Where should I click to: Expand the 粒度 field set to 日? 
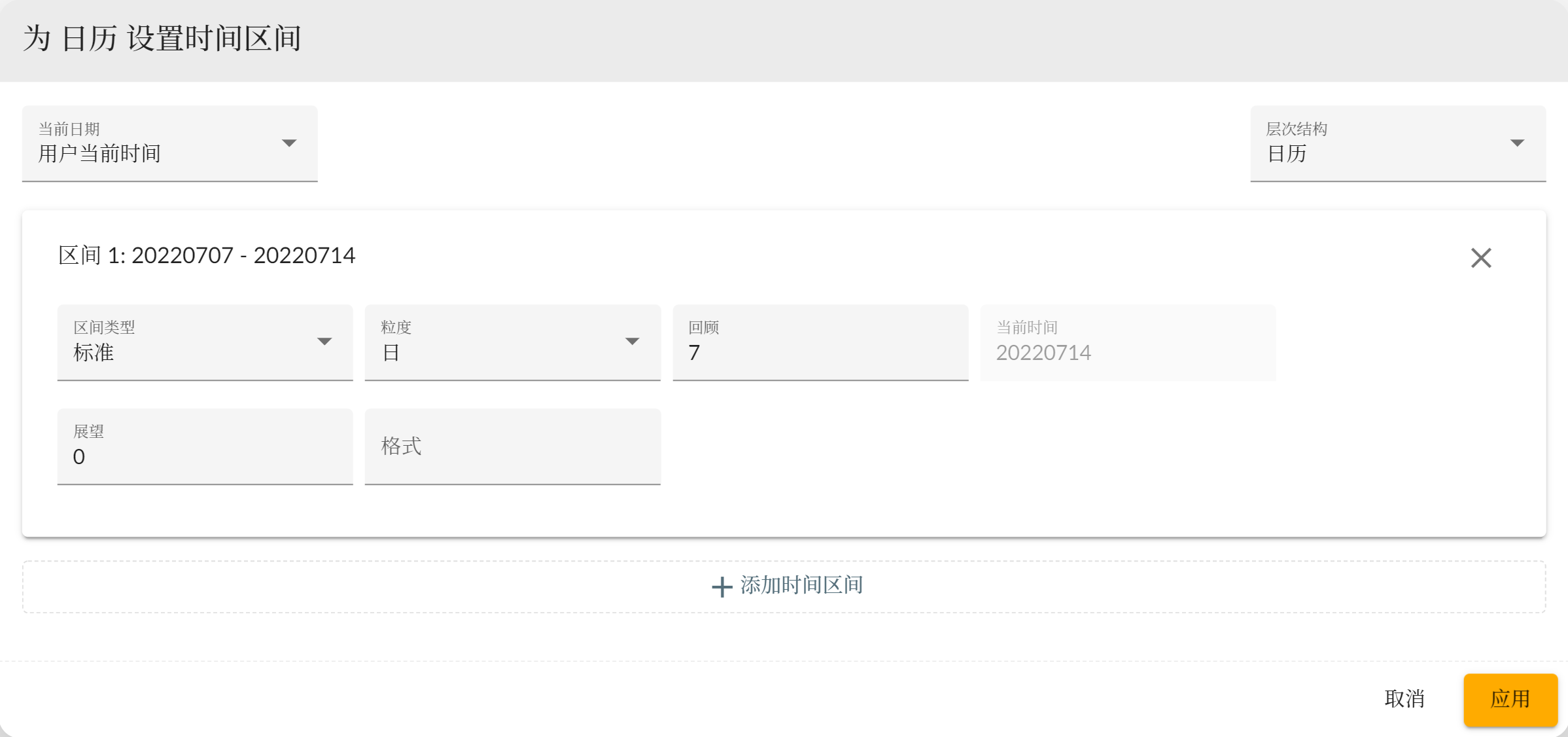(497, 343)
